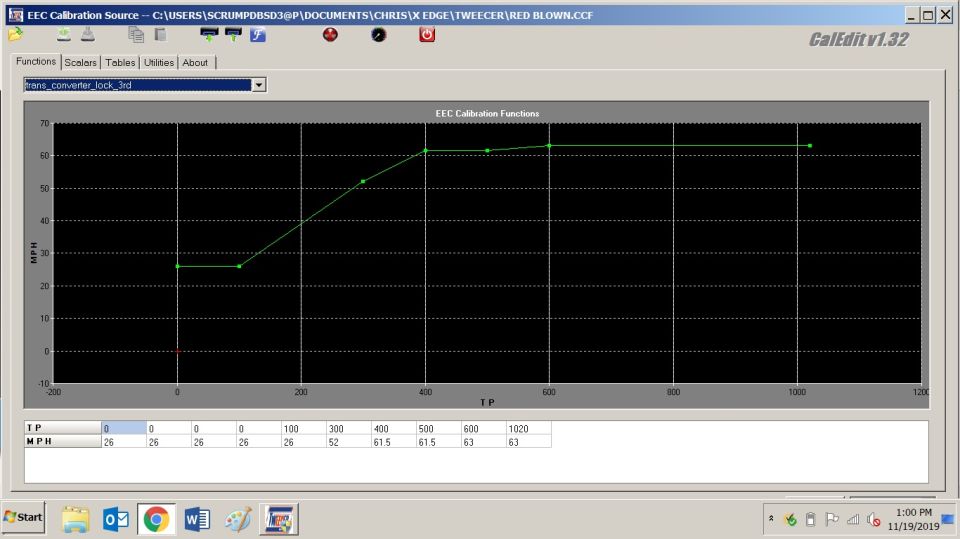Select the T P cell showing 100
This screenshot has height=539, width=960.
click(x=304, y=428)
